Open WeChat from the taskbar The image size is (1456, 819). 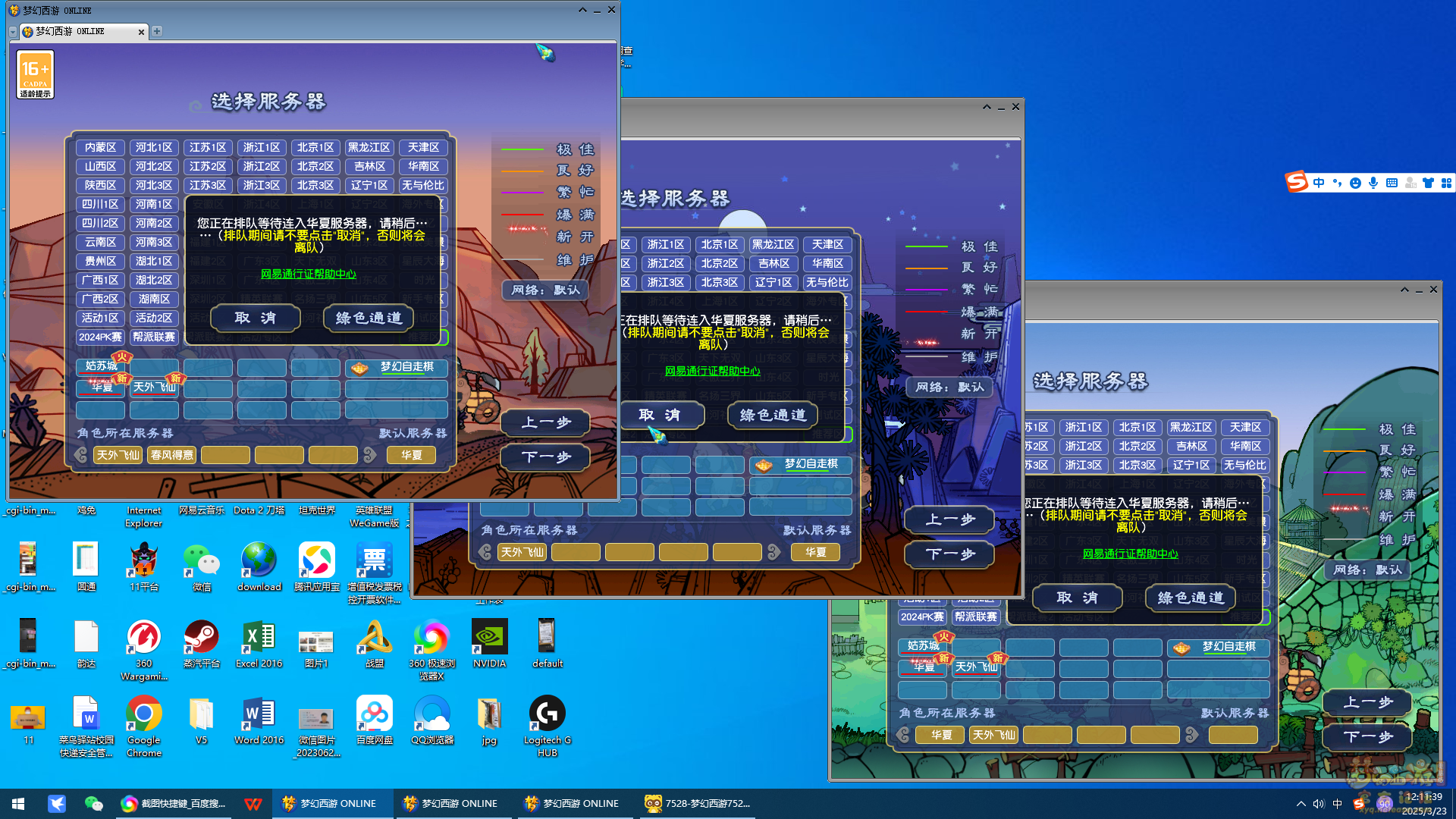tap(93, 803)
